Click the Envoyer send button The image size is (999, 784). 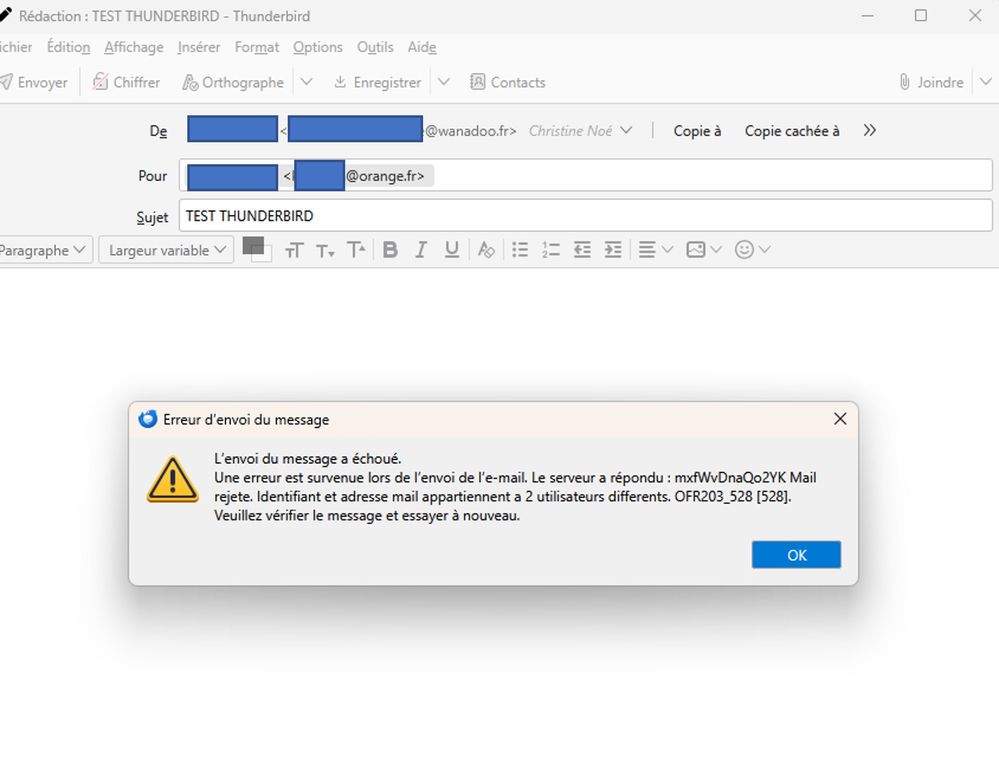[34, 82]
